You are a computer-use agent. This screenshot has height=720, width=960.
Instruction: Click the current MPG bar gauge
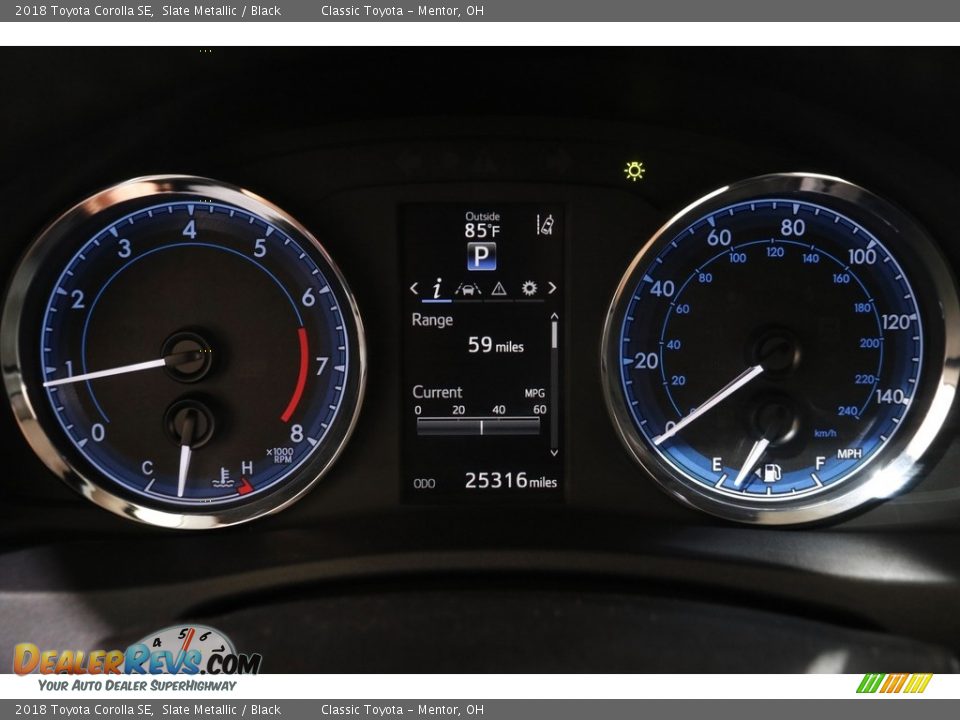pos(478,426)
